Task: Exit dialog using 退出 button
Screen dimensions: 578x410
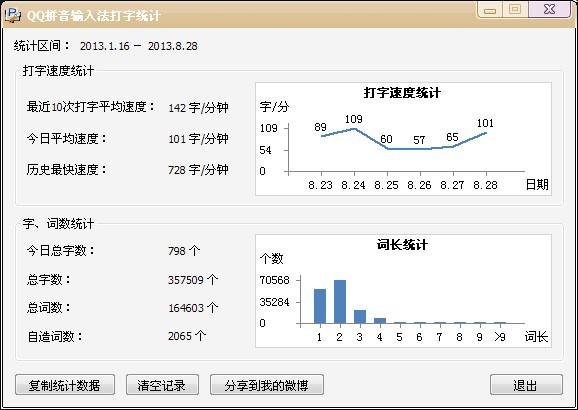Action: pyautogui.click(x=526, y=385)
